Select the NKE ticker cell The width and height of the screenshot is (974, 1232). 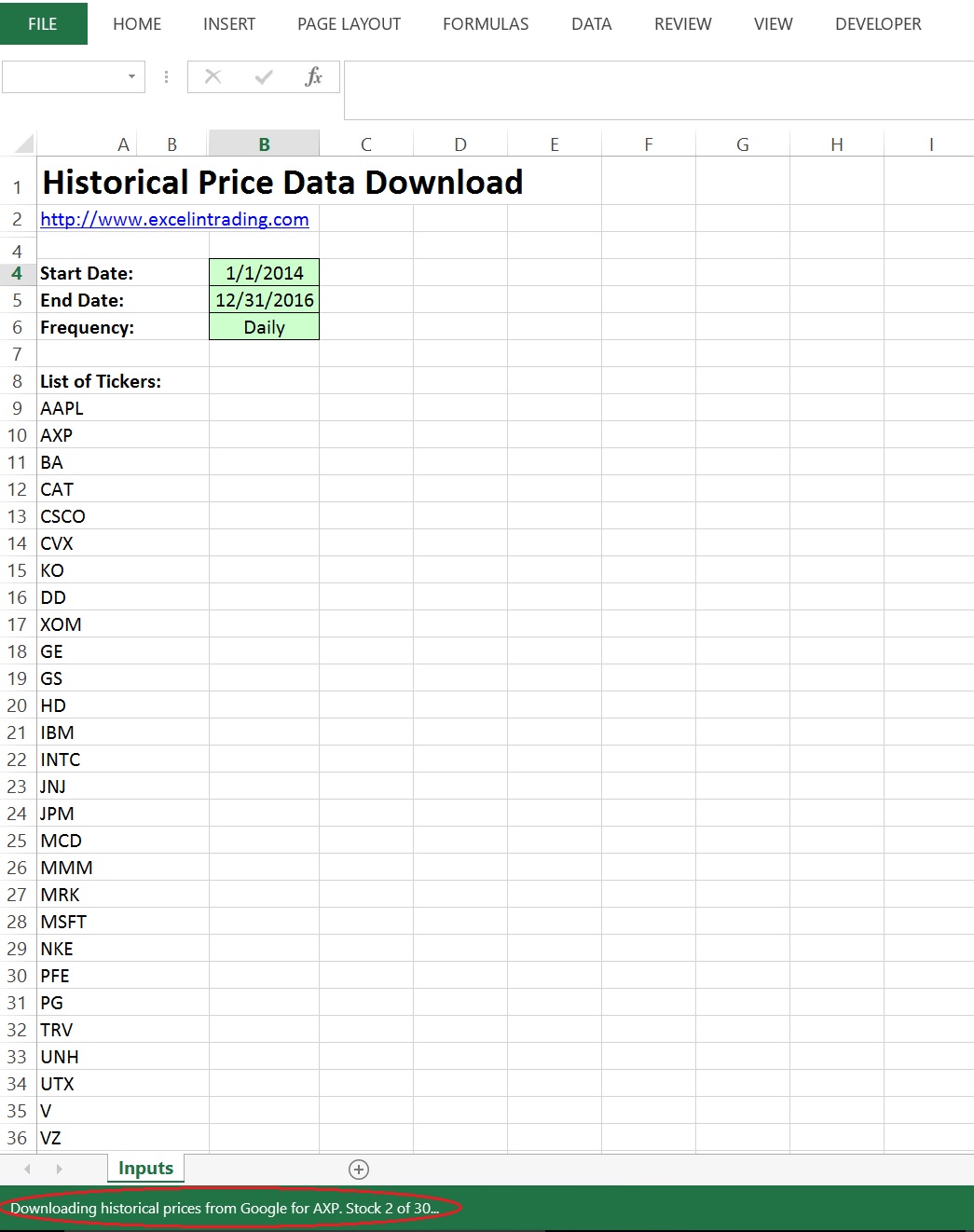pyautogui.click(x=123, y=949)
